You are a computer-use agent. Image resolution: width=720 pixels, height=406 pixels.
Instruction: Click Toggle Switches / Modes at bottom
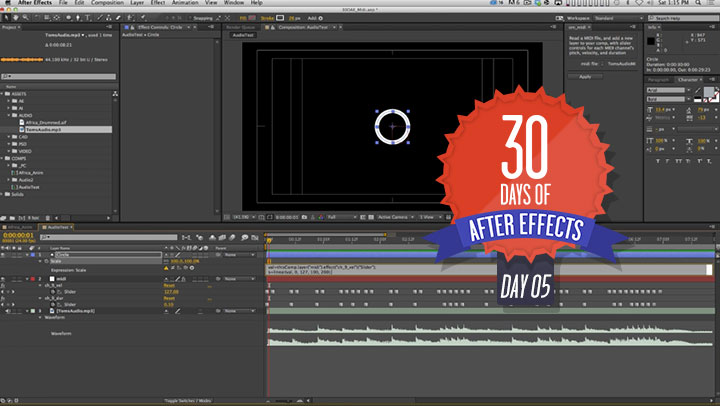coord(188,401)
